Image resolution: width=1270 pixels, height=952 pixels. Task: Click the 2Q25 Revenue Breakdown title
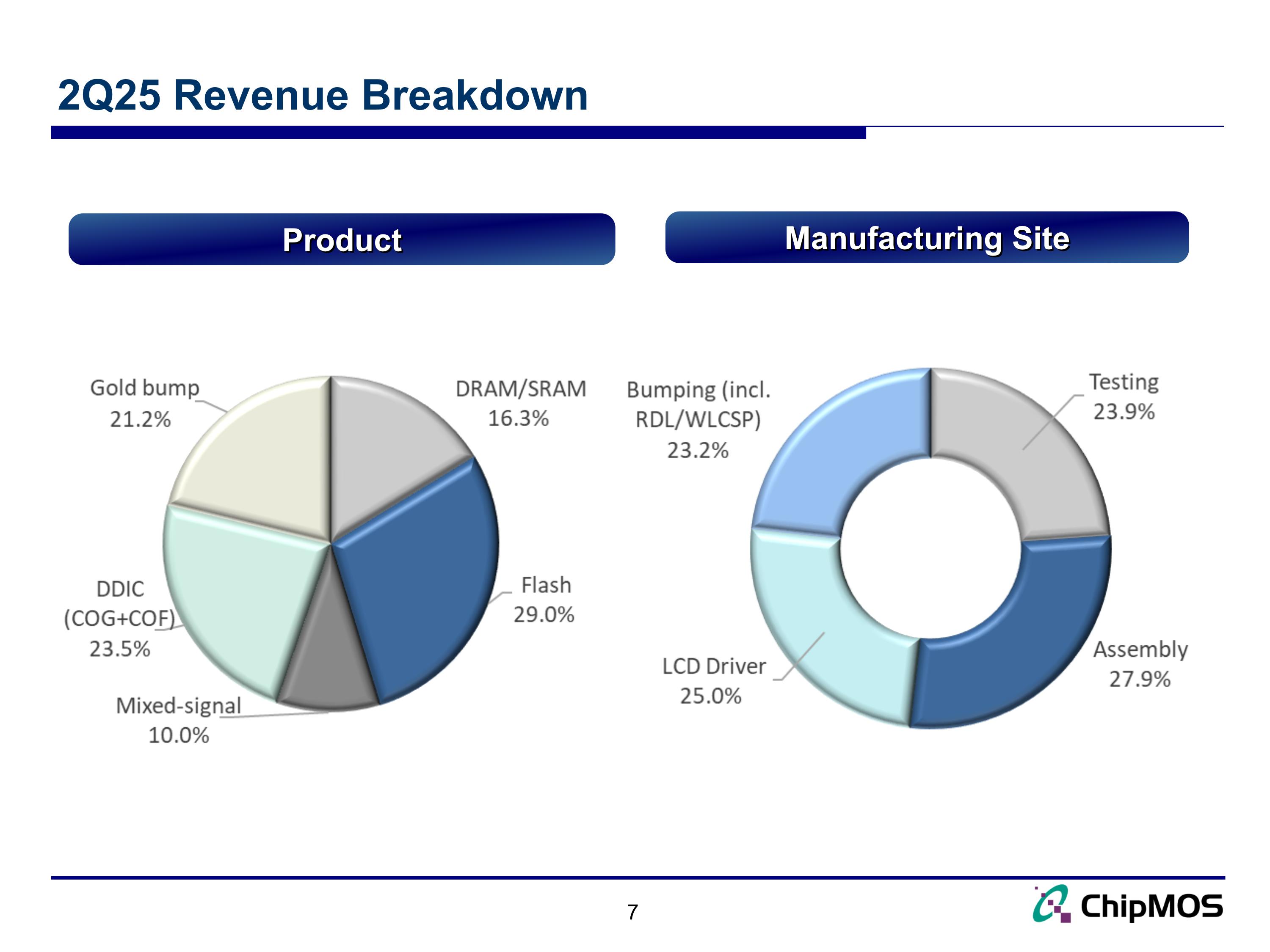(x=323, y=95)
